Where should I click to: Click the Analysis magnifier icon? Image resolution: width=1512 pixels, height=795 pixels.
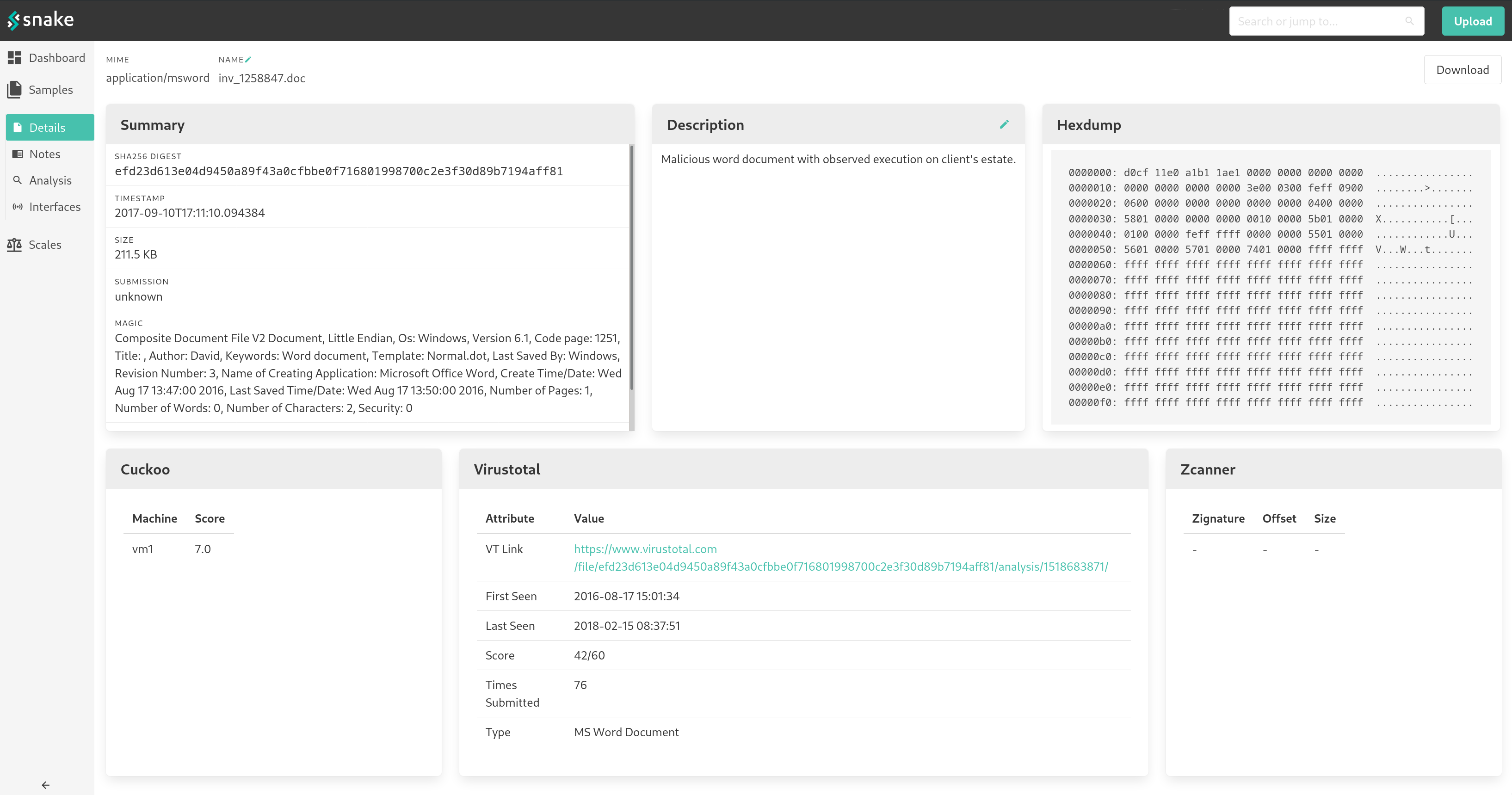(x=18, y=180)
